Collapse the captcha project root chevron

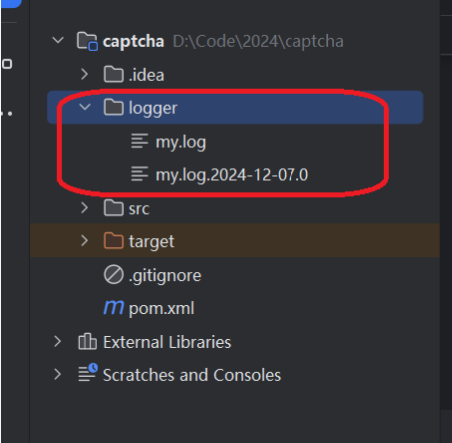point(58,41)
